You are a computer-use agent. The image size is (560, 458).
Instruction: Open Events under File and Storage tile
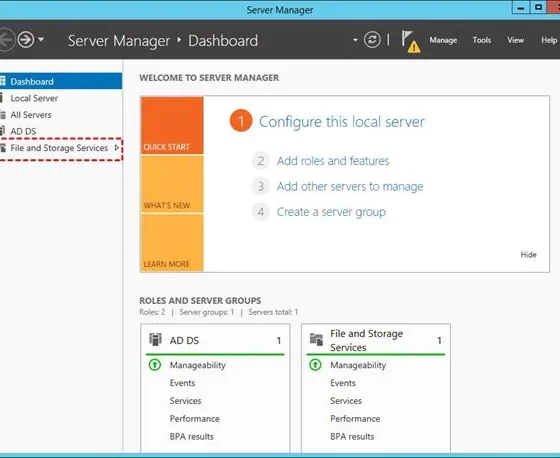tap(343, 383)
